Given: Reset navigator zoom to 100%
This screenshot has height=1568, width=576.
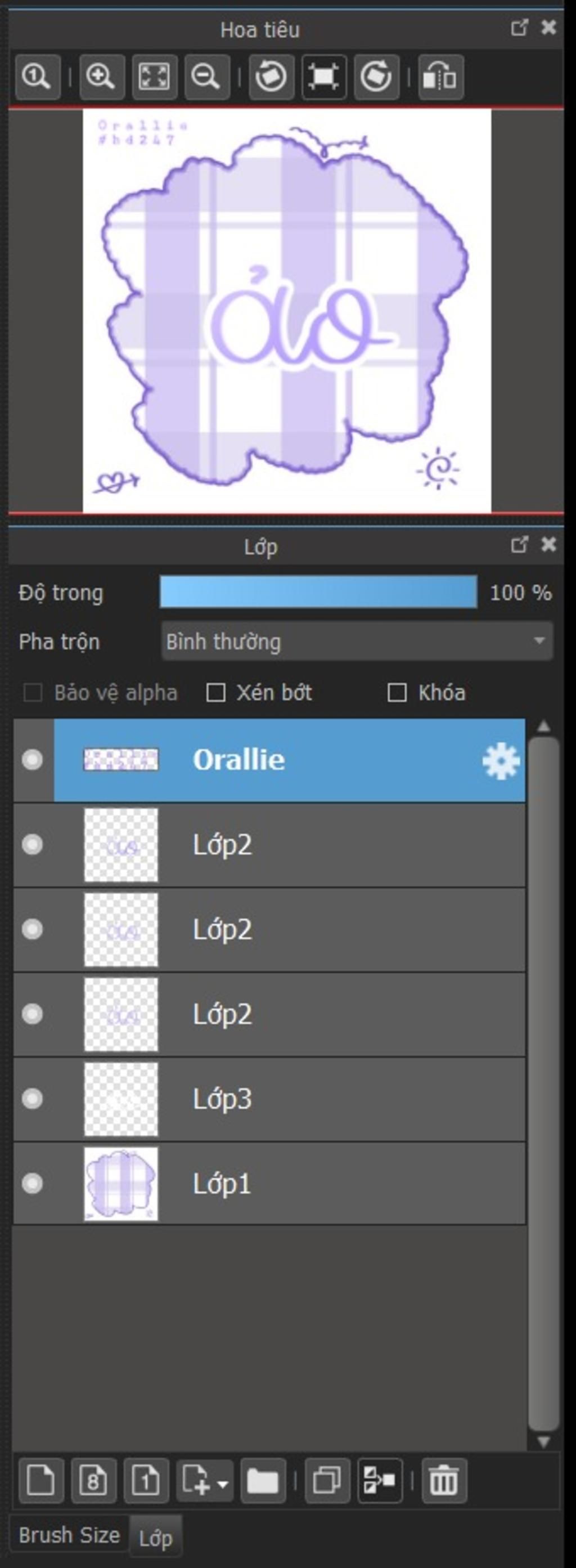Looking at the screenshot, I should [x=38, y=77].
